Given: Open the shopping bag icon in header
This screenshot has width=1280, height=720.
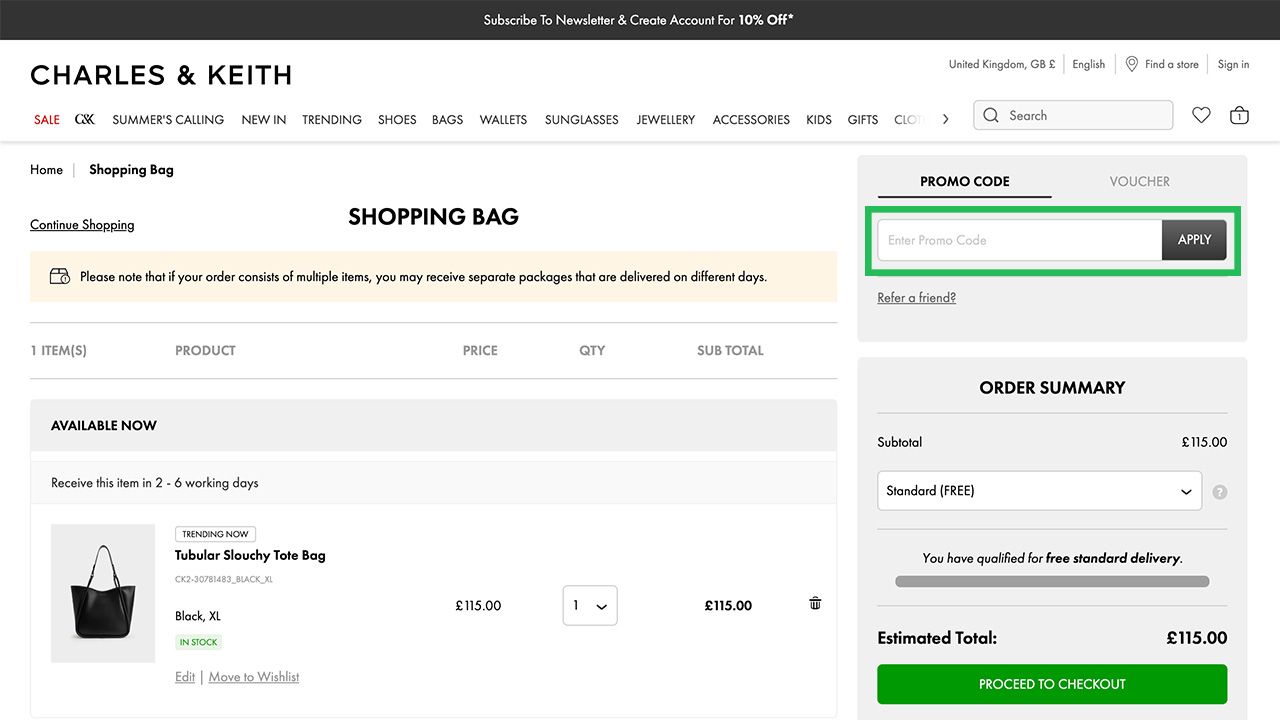Looking at the screenshot, I should point(1239,115).
